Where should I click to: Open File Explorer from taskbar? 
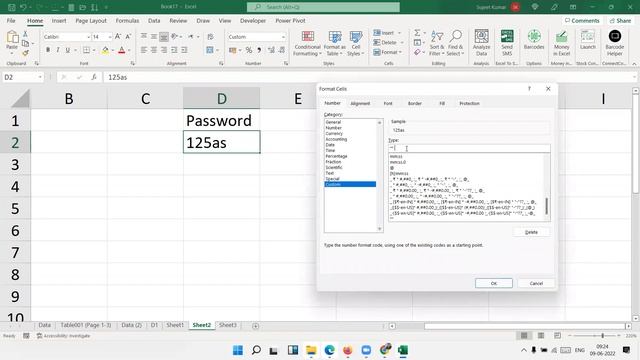pos(311,350)
